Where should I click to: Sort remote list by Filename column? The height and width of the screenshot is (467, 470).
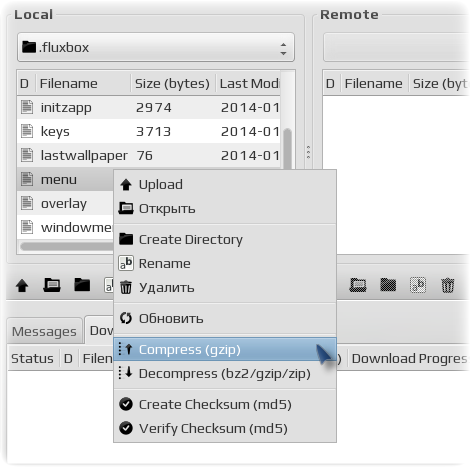[x=374, y=83]
